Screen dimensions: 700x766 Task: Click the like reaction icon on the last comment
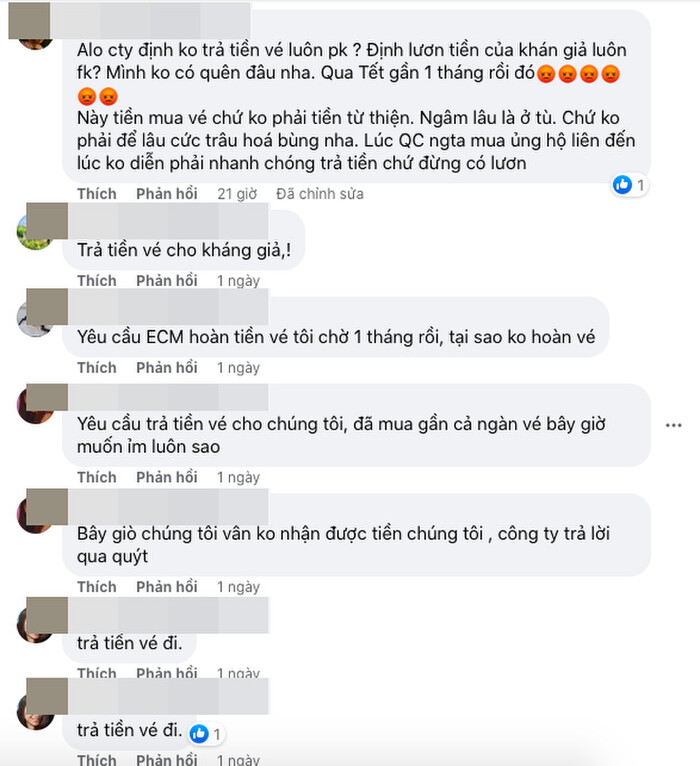pos(199,734)
